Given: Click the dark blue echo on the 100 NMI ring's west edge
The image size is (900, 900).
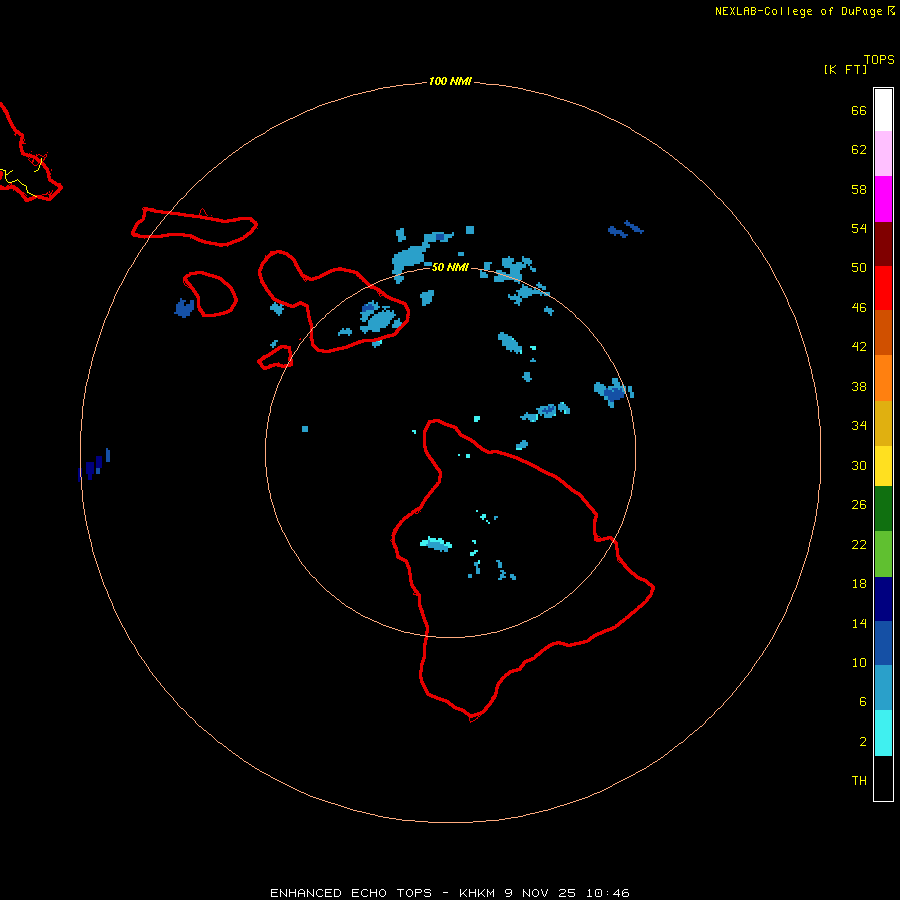Looking at the screenshot, I should (x=94, y=465).
